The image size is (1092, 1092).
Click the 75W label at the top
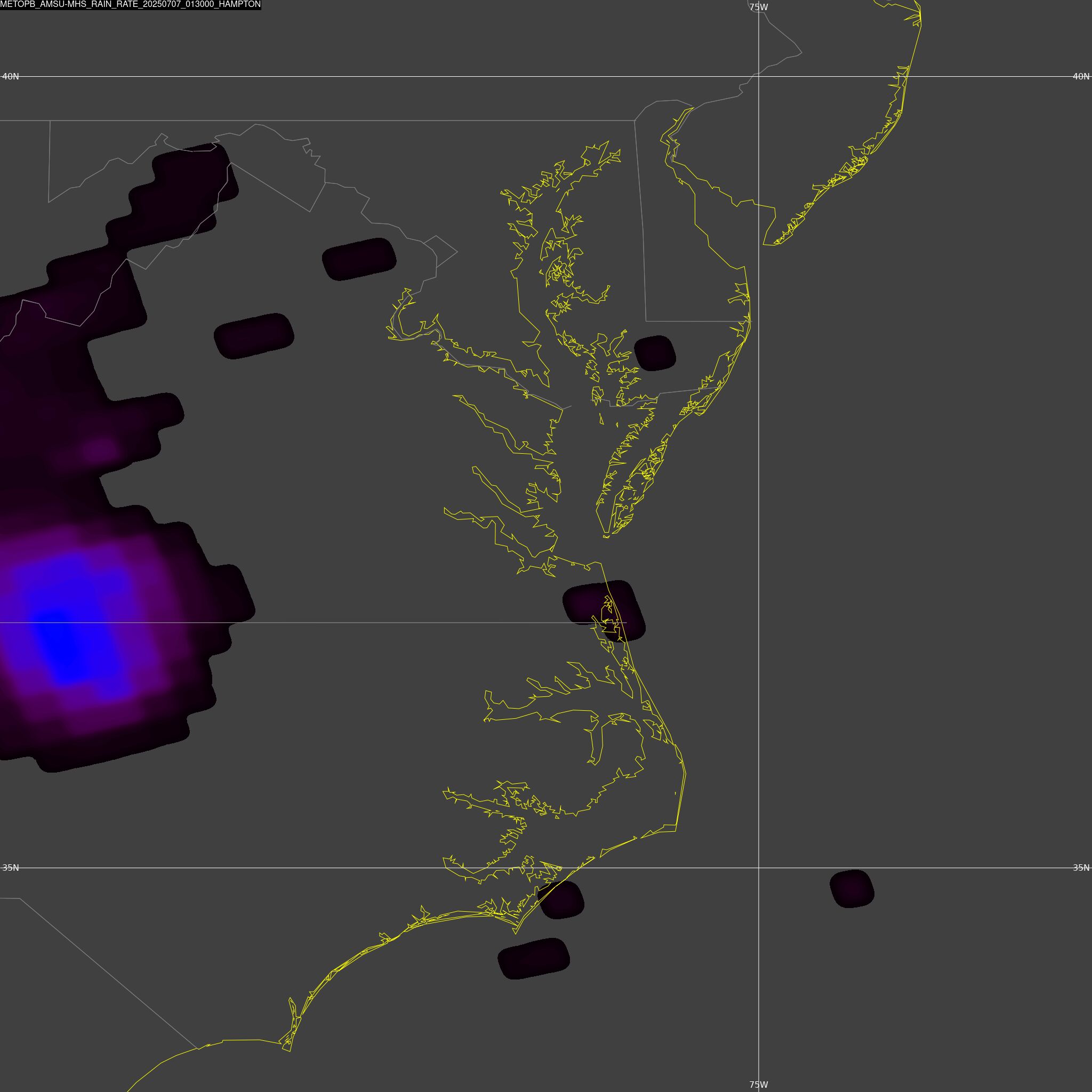[759, 7]
